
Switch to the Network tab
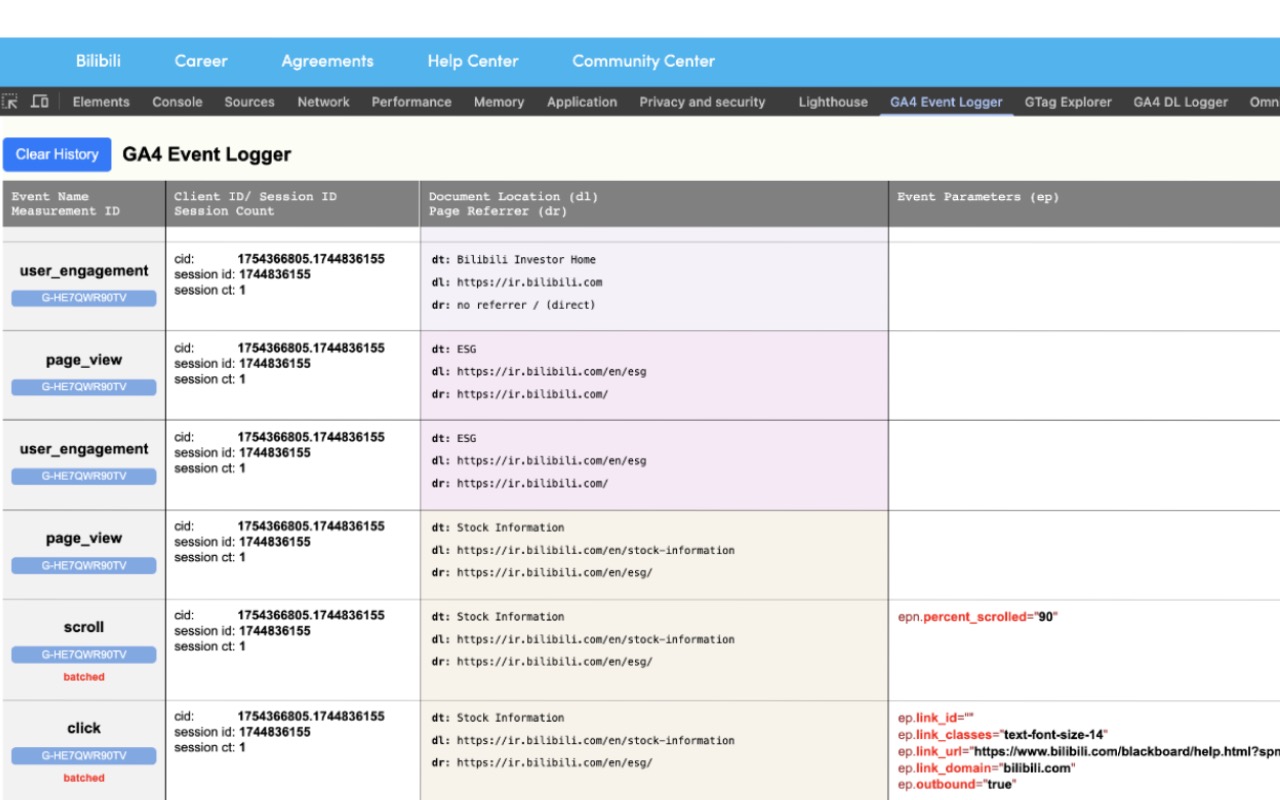tap(323, 102)
